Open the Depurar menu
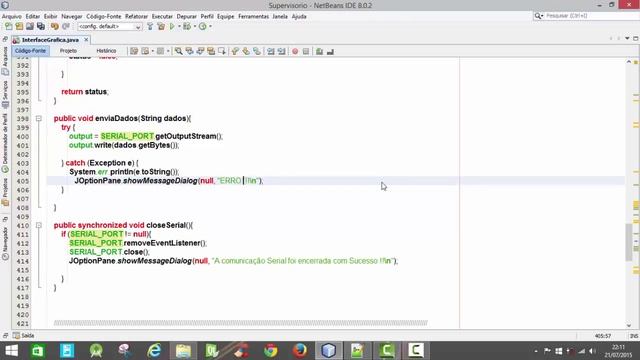The width and height of the screenshot is (640, 360). pyautogui.click(x=187, y=16)
